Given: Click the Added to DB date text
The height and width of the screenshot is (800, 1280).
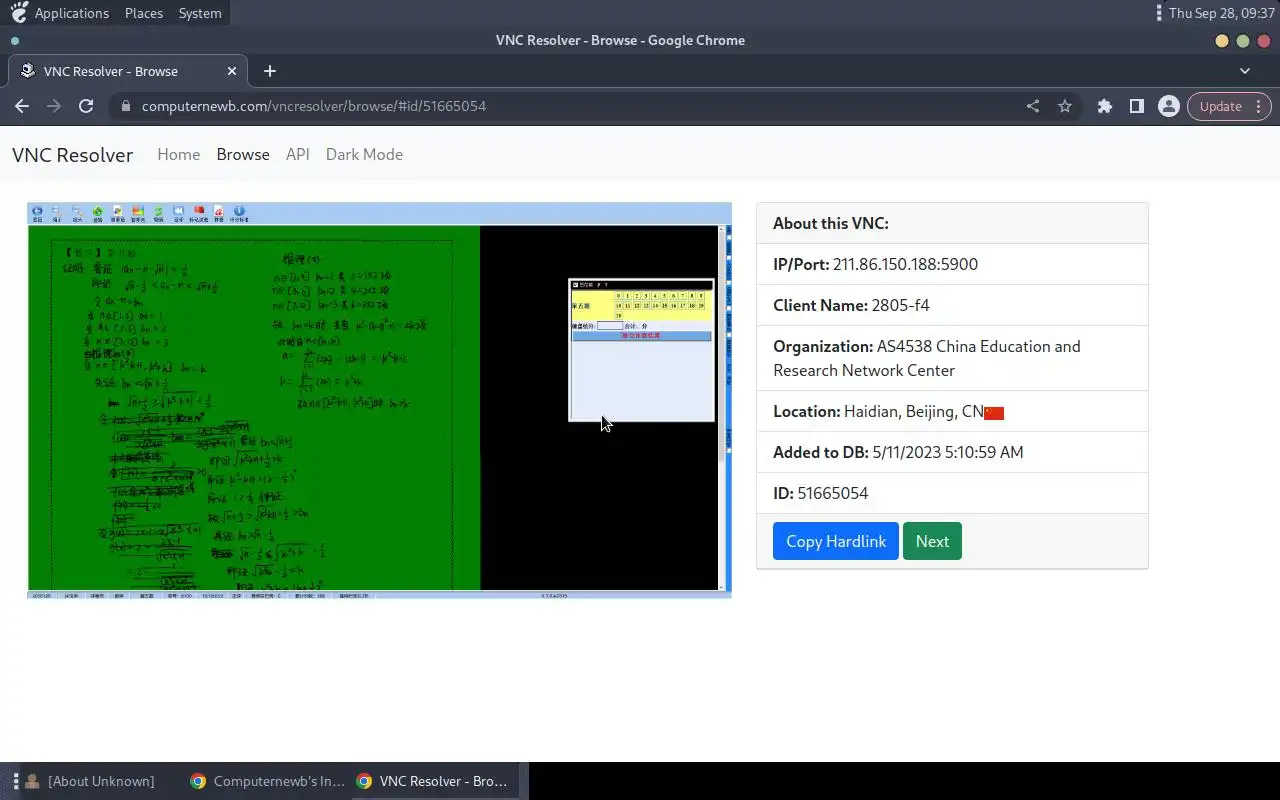Looking at the screenshot, I should tap(947, 452).
